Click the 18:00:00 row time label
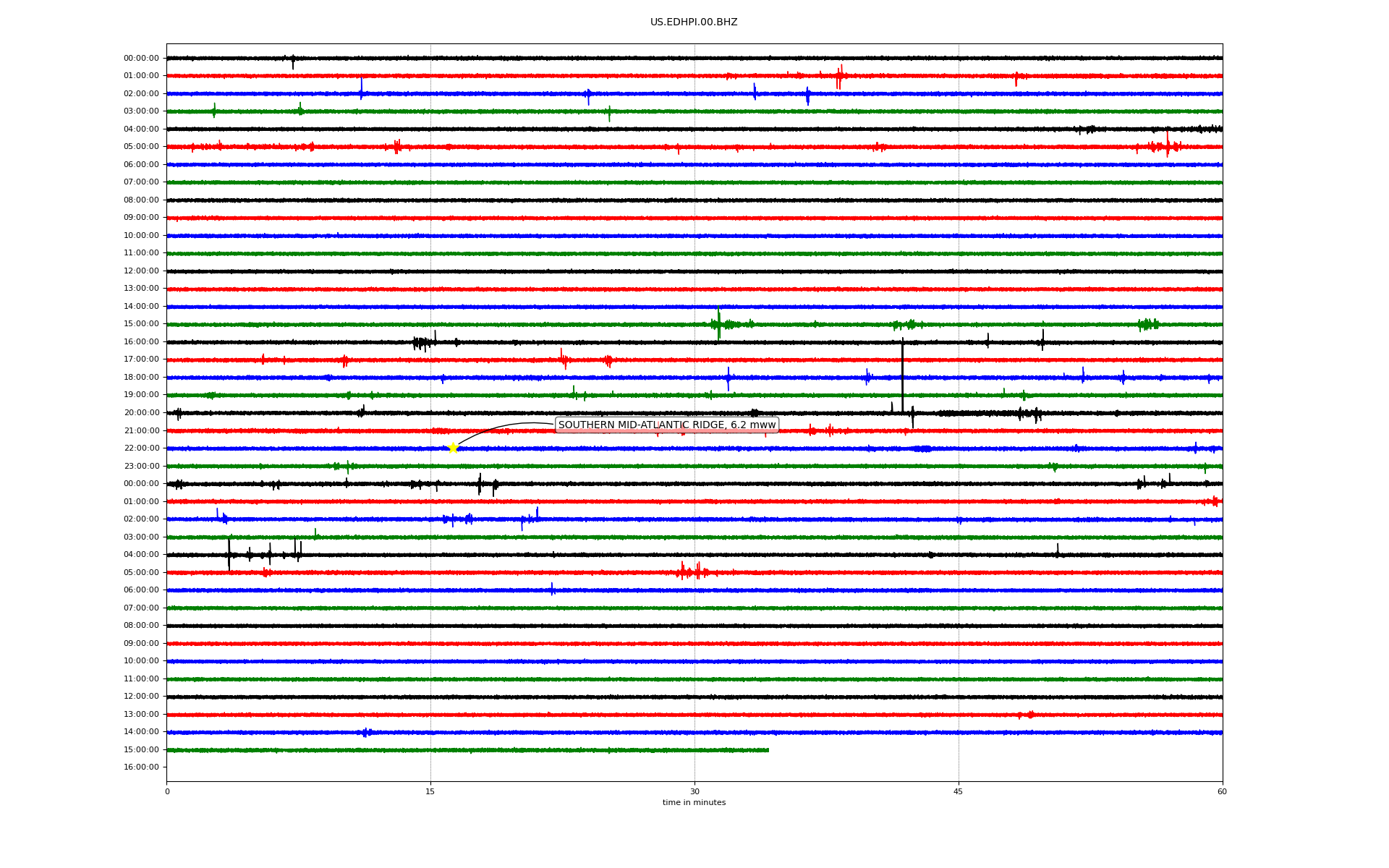This screenshot has height=868, width=1389. pos(141,378)
